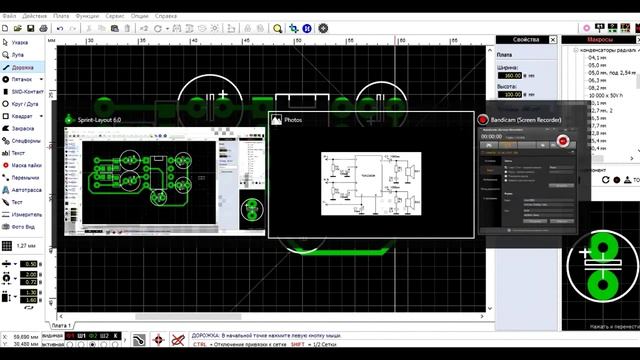Open the Фото Вид photo view
This screenshot has width=640, height=360.
(18, 227)
